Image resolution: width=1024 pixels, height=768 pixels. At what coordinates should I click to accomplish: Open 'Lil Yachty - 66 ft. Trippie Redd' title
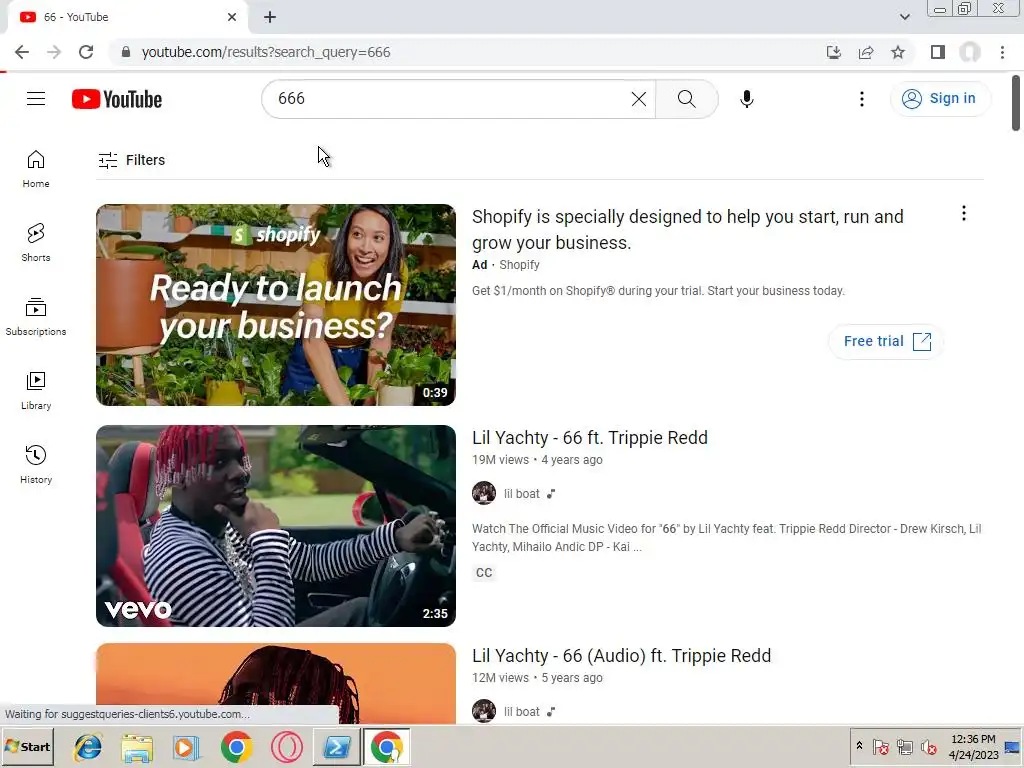coord(590,438)
